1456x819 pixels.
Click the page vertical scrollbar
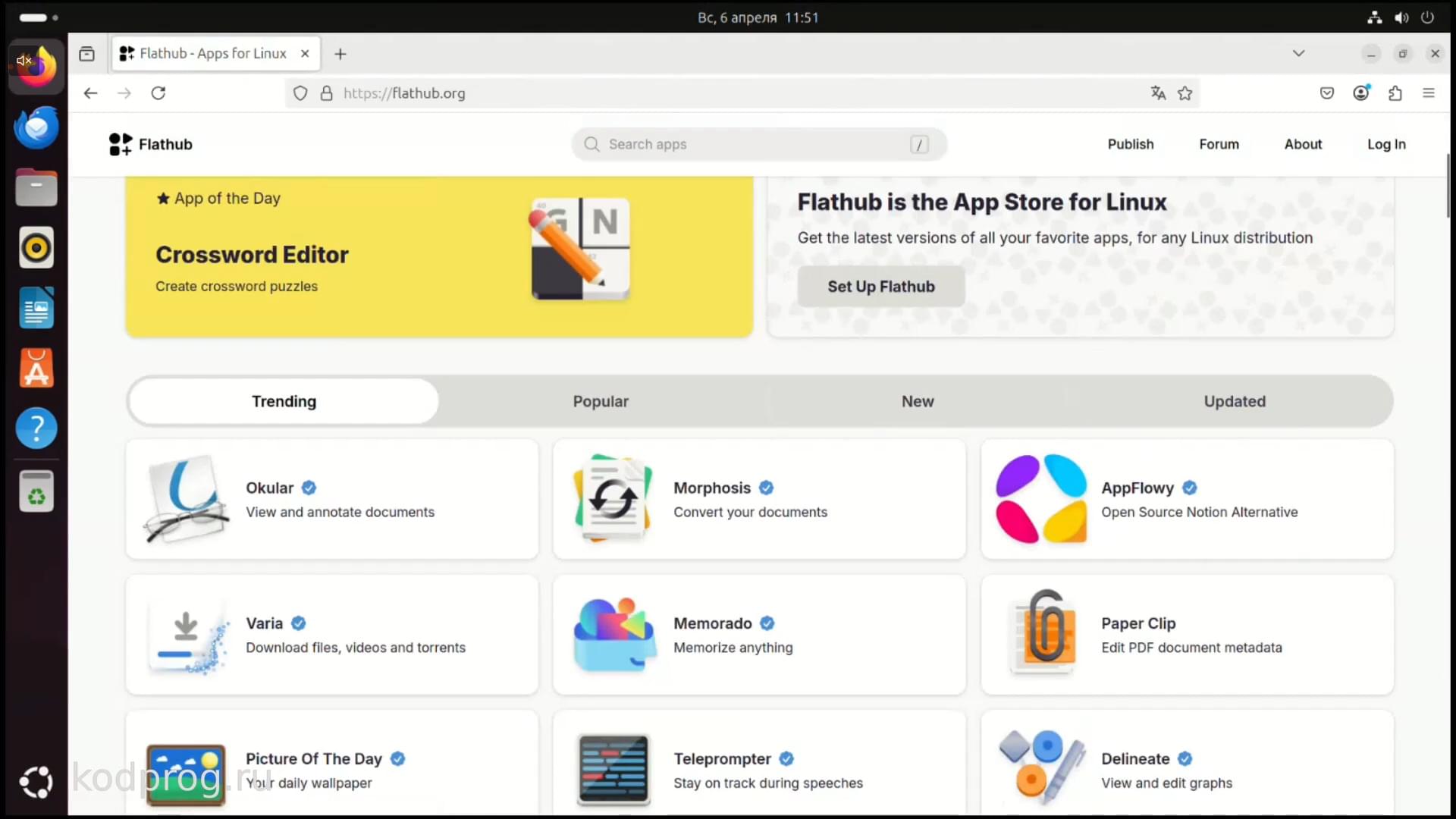click(1448, 186)
